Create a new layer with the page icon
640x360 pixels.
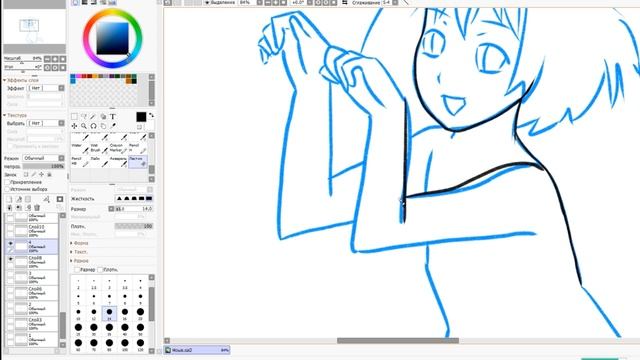point(9,199)
